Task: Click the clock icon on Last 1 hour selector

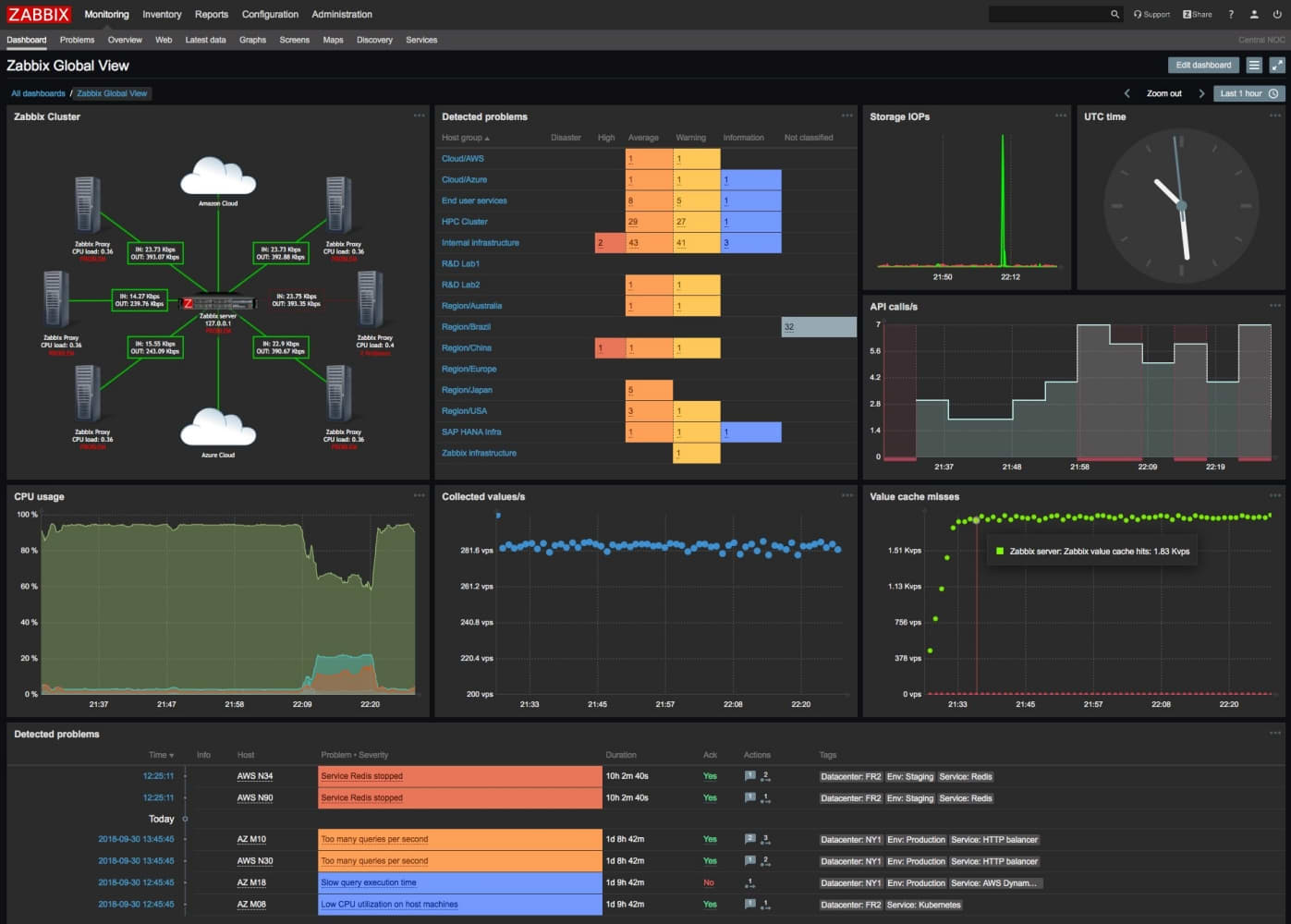Action: [1273, 92]
